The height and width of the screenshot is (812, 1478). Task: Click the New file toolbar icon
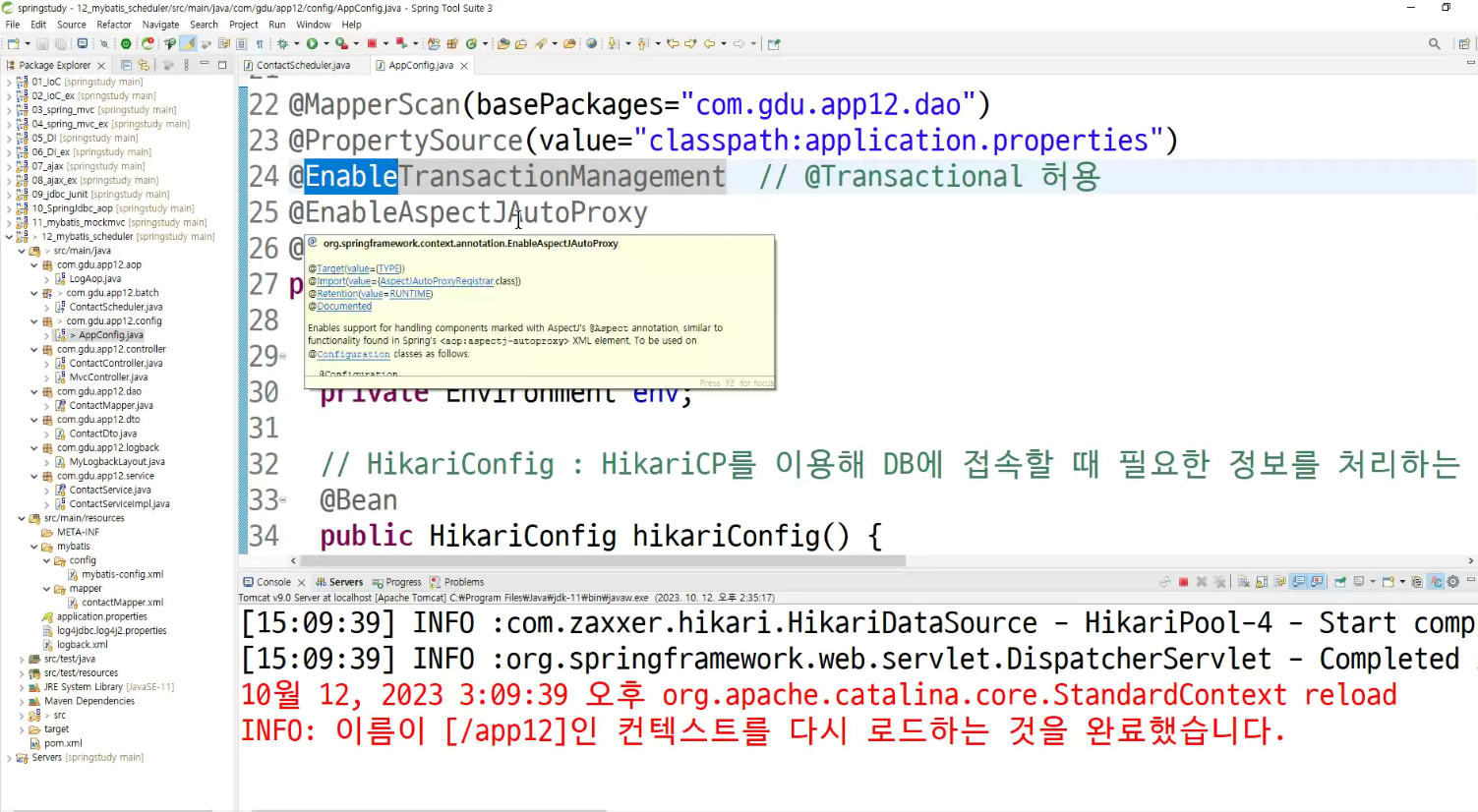(13, 43)
